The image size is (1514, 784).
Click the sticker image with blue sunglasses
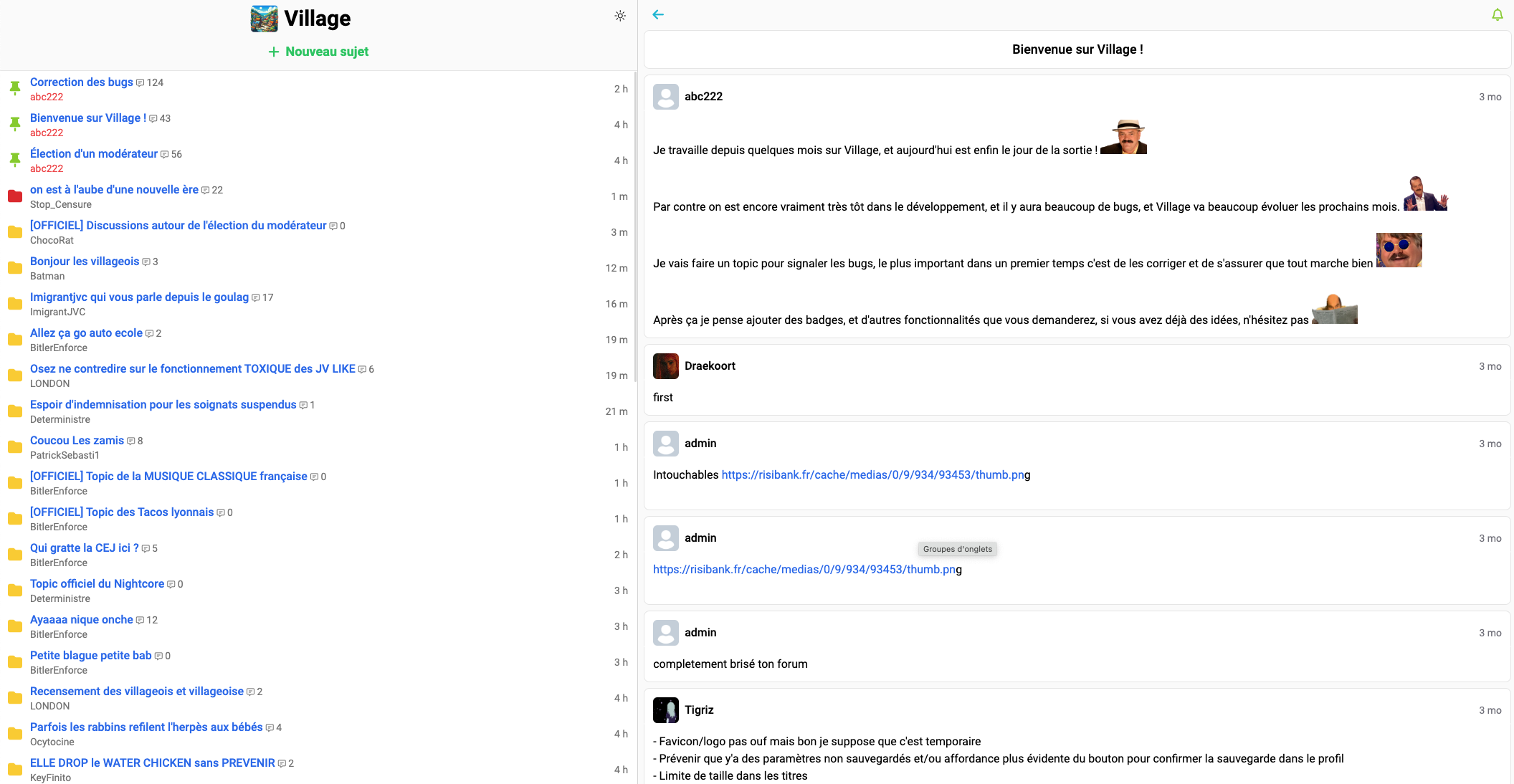1399,250
